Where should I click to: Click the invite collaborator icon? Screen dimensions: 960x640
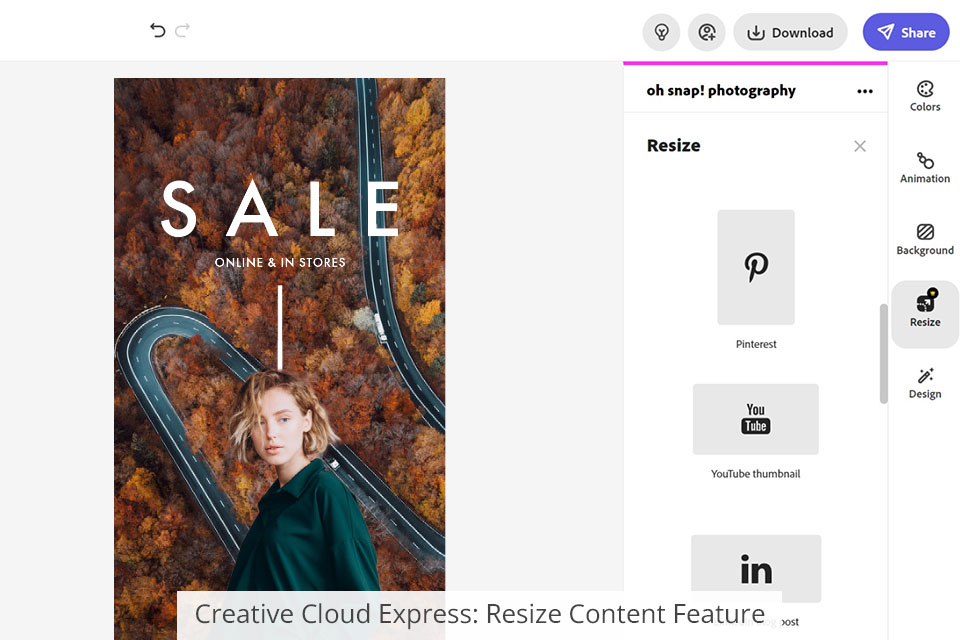coord(707,32)
